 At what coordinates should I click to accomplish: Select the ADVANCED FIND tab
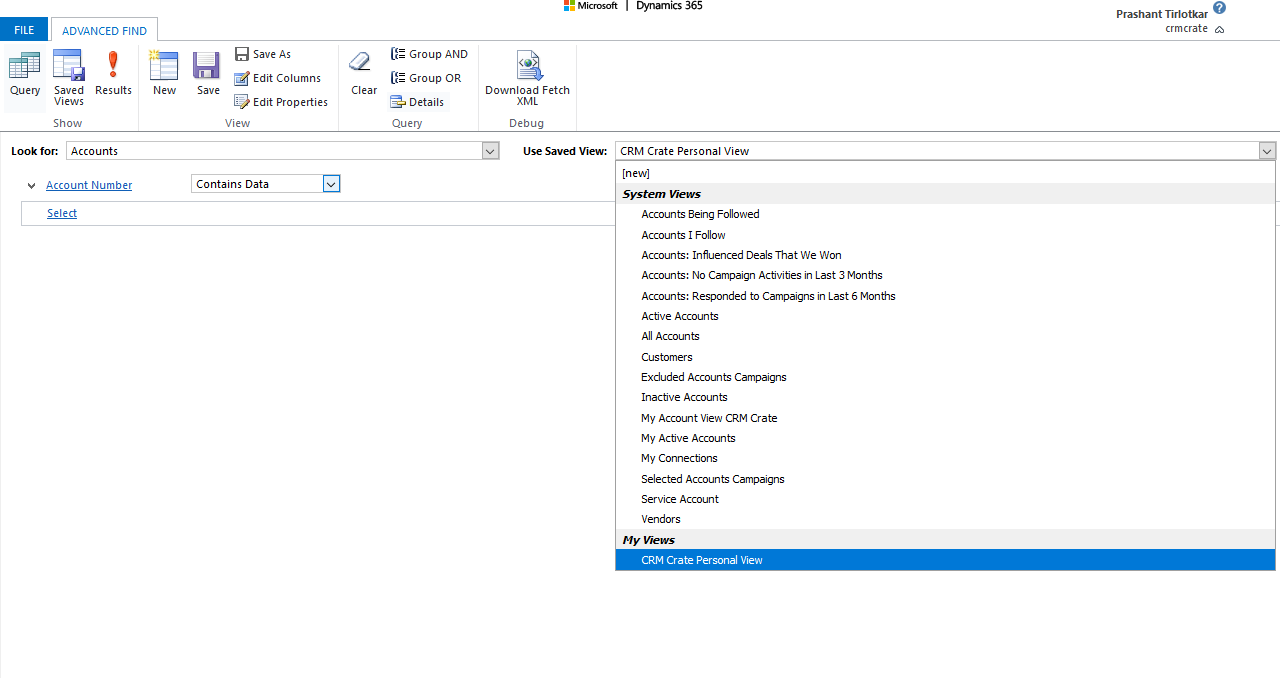104,30
